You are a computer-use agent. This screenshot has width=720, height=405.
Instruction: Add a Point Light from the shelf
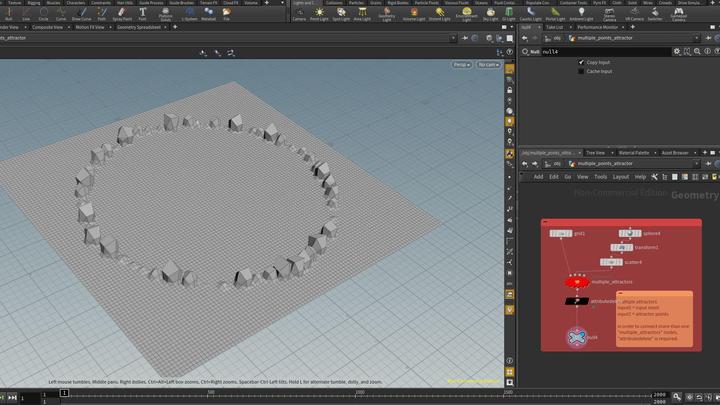tap(319, 14)
